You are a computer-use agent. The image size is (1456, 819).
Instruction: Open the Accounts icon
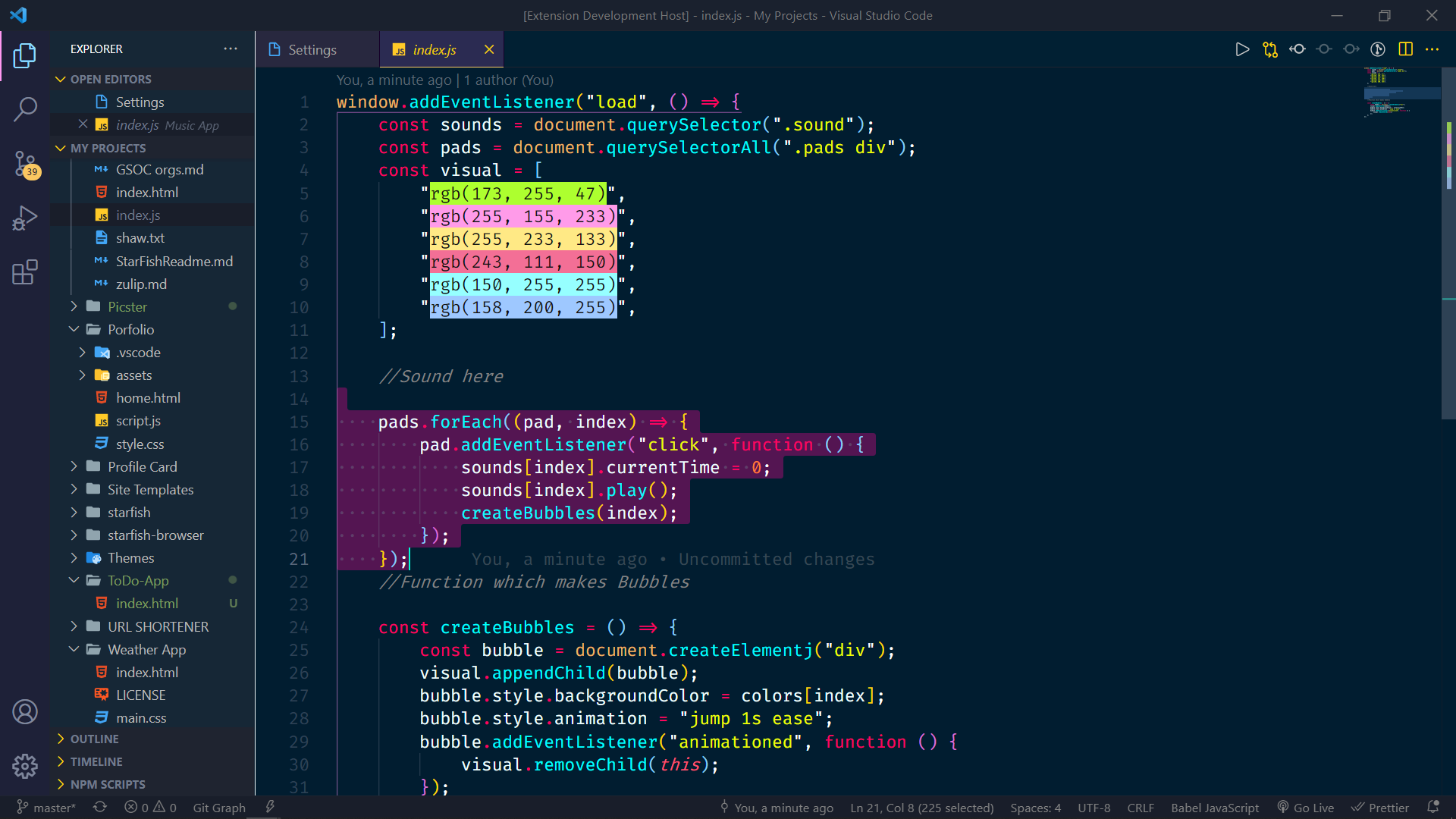click(25, 711)
